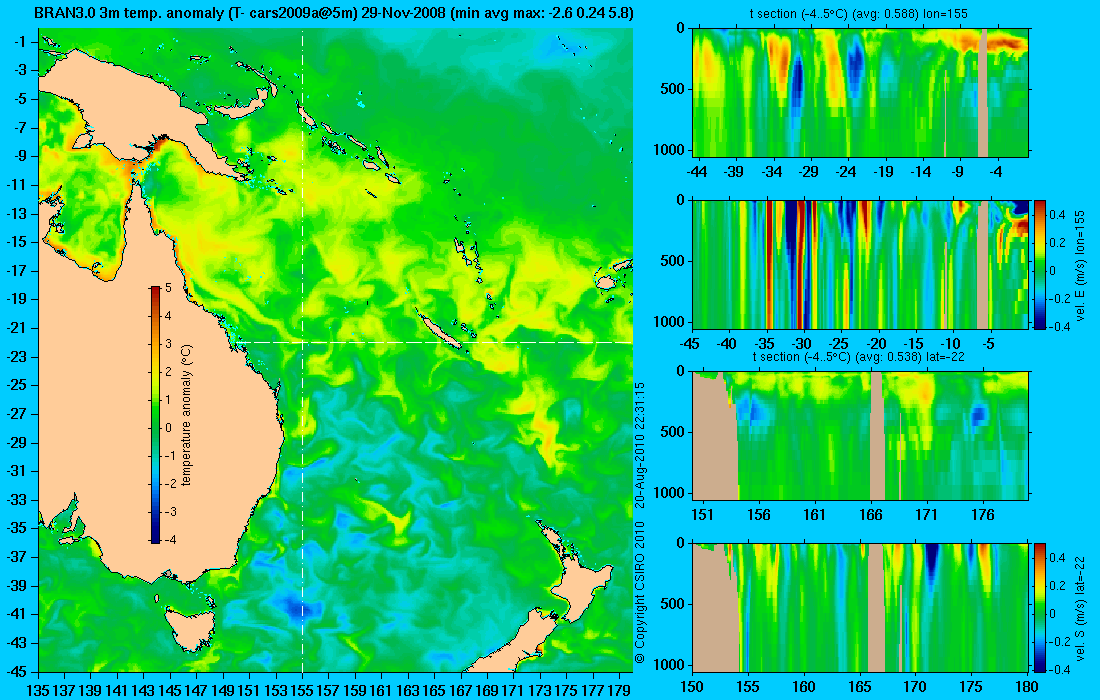This screenshot has width=1100, height=700.
Task: Click the 't section ... lat=-22' panel title
Action: [860, 356]
